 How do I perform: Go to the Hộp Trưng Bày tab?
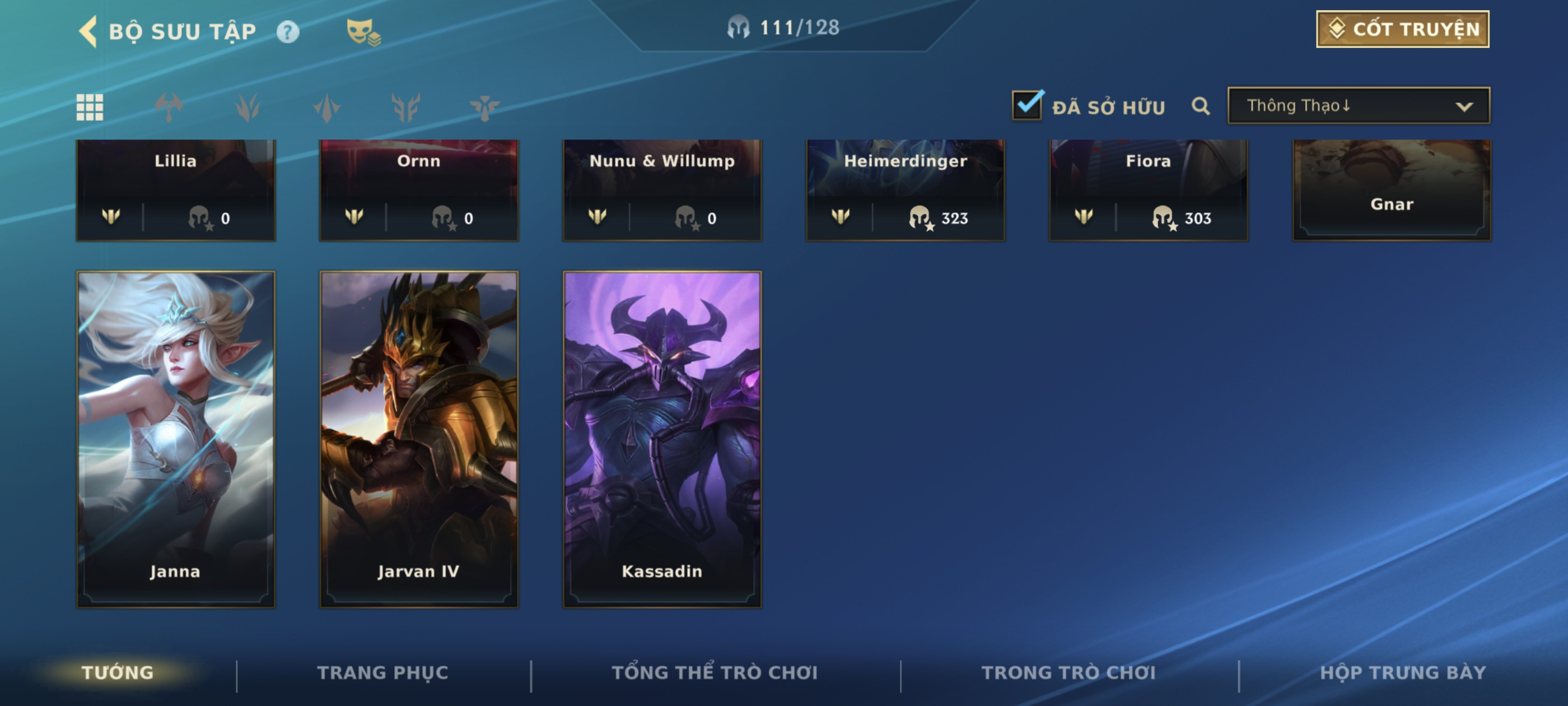pyautogui.click(x=1403, y=672)
